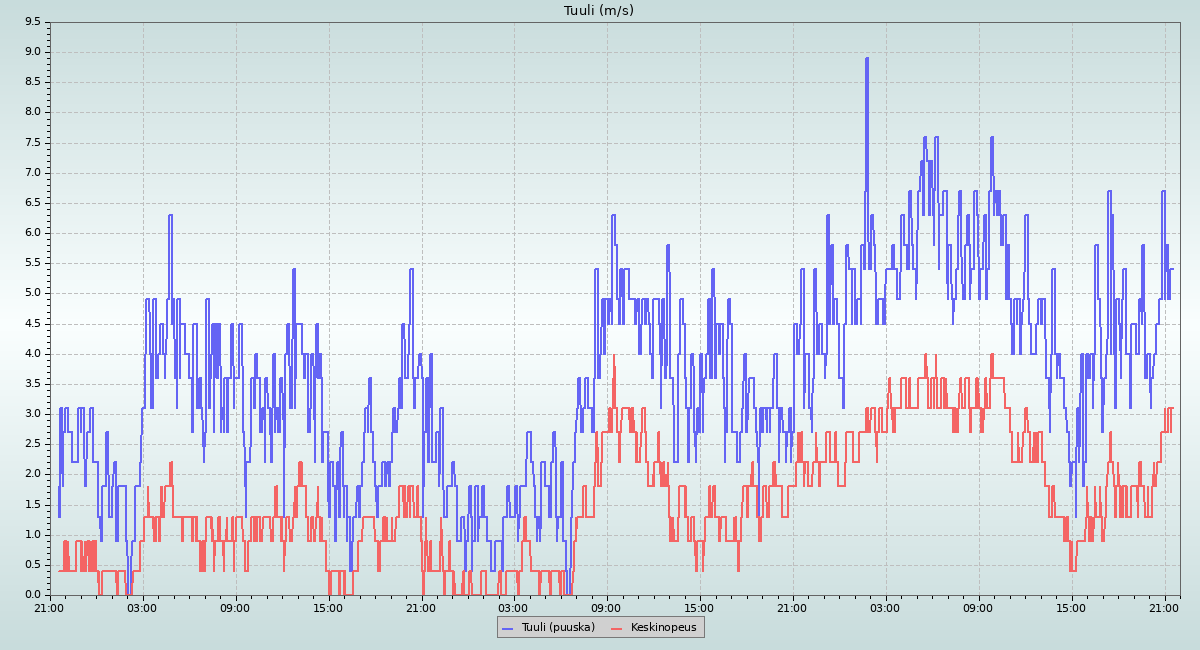The height and width of the screenshot is (650, 1200).
Task: Click the 4.0 value on the y-axis
Action: tap(32, 353)
